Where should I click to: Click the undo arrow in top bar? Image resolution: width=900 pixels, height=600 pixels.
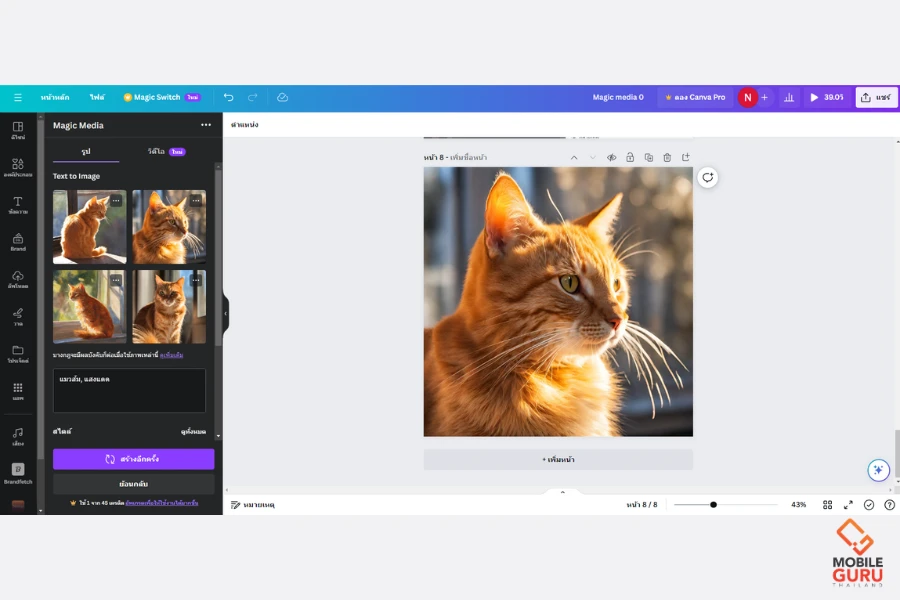pos(228,97)
